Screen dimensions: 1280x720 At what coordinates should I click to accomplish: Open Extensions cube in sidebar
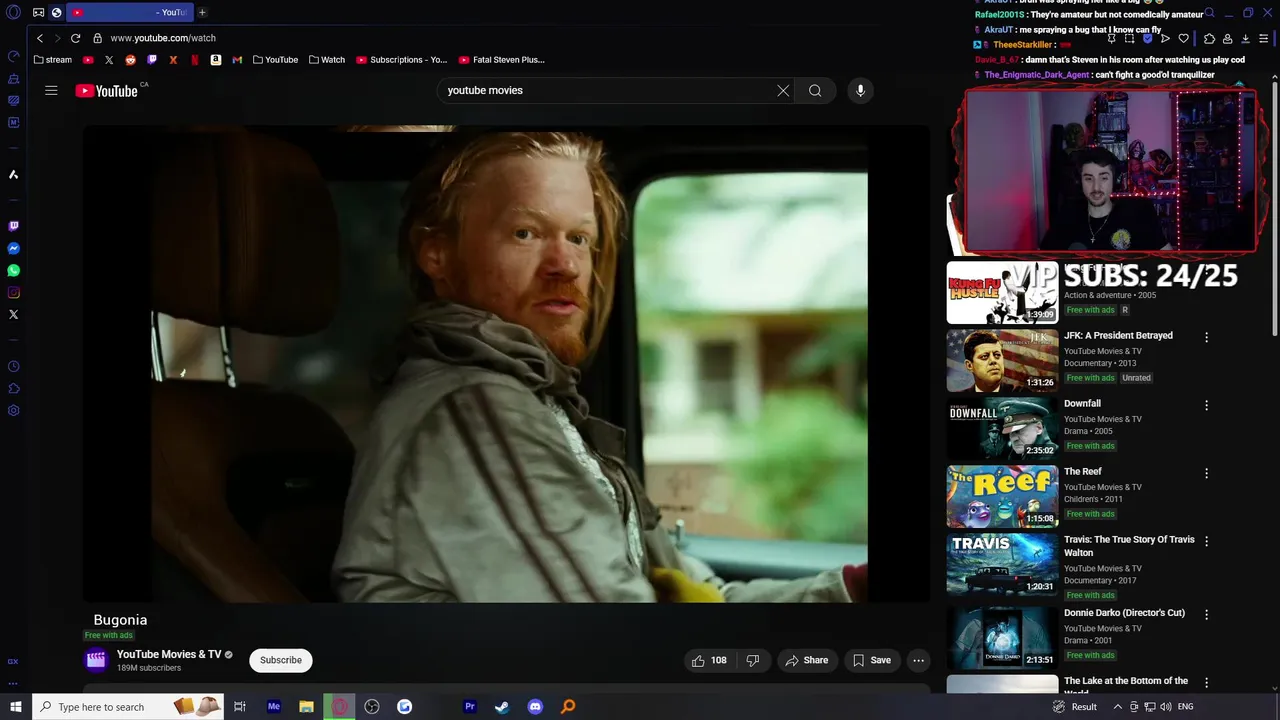click(13, 389)
